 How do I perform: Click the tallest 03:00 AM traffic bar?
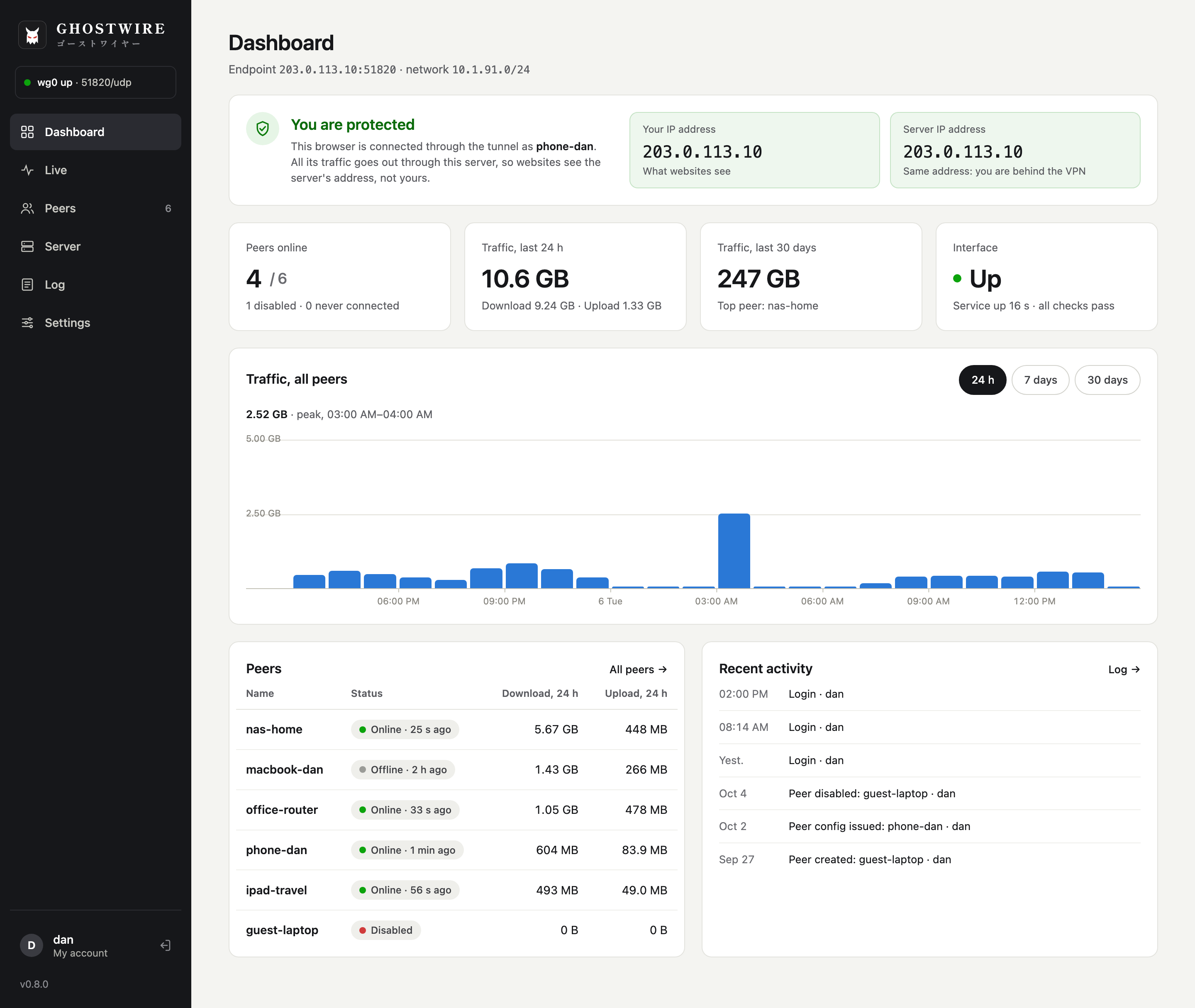(x=734, y=551)
